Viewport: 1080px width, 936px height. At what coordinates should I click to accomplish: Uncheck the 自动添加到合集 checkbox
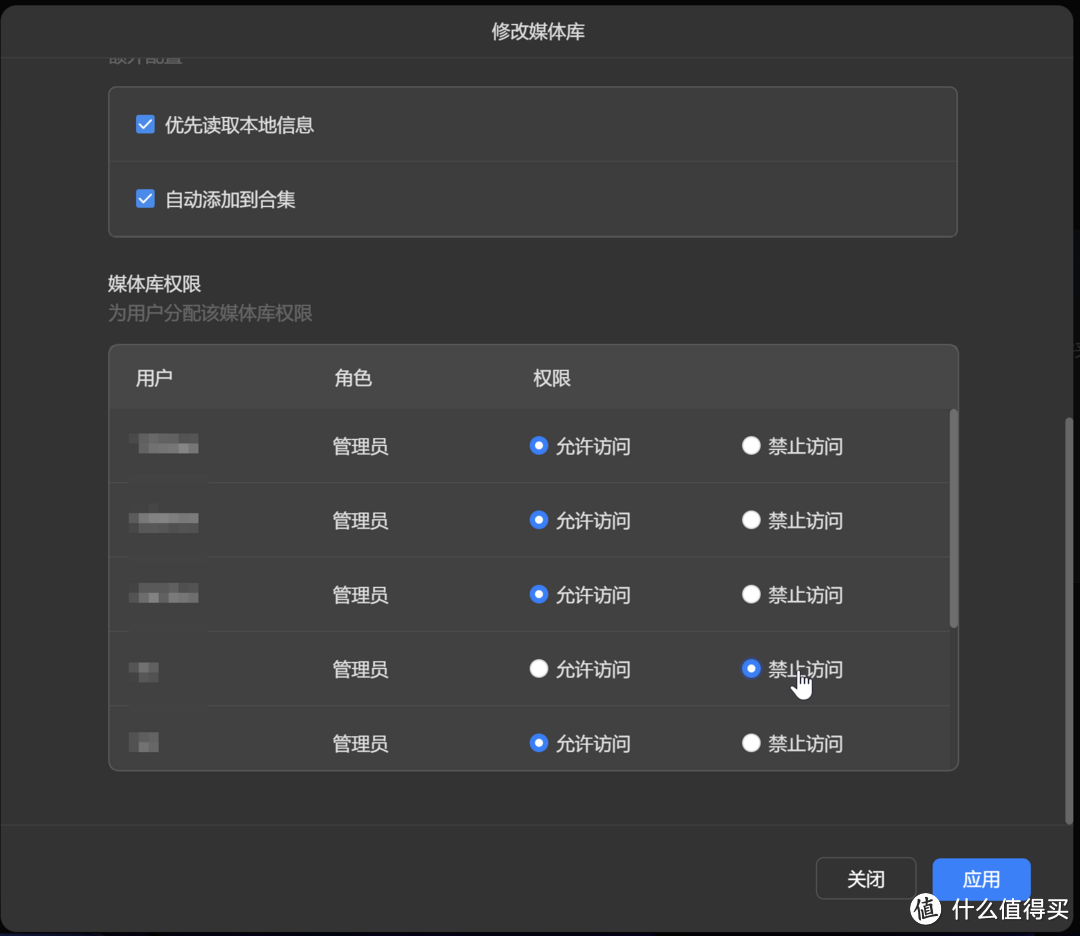pos(145,198)
